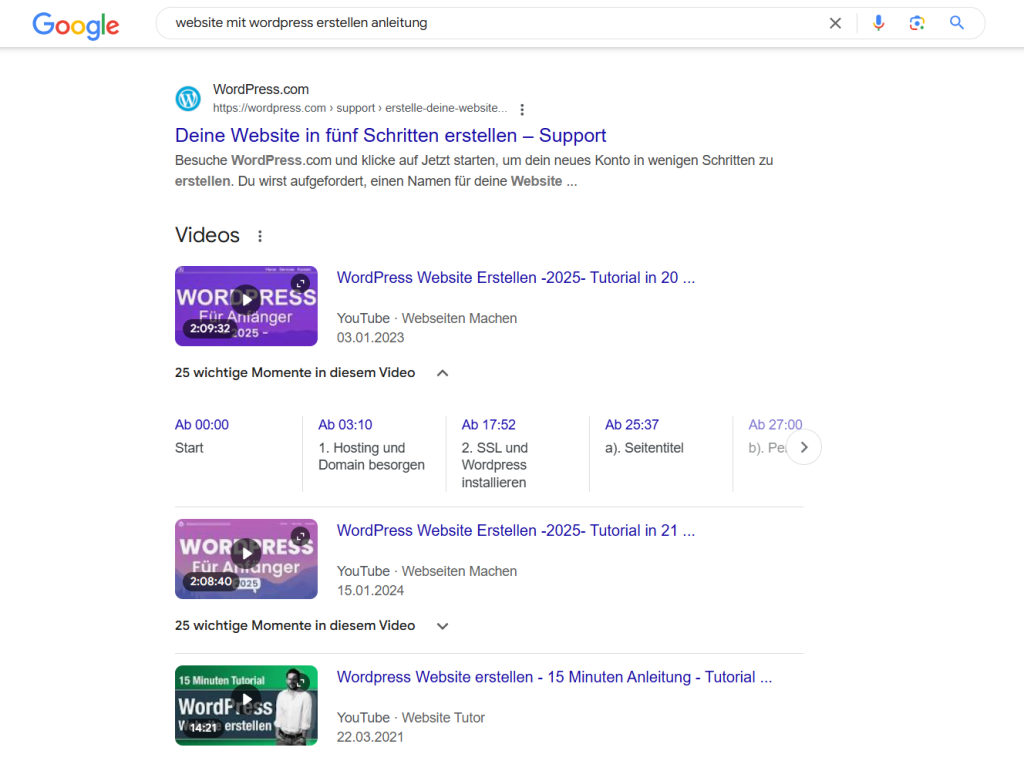The height and width of the screenshot is (761, 1024).
Task: Open 'Deine Website in fünf Schritten erstellen' link
Action: (x=390, y=135)
